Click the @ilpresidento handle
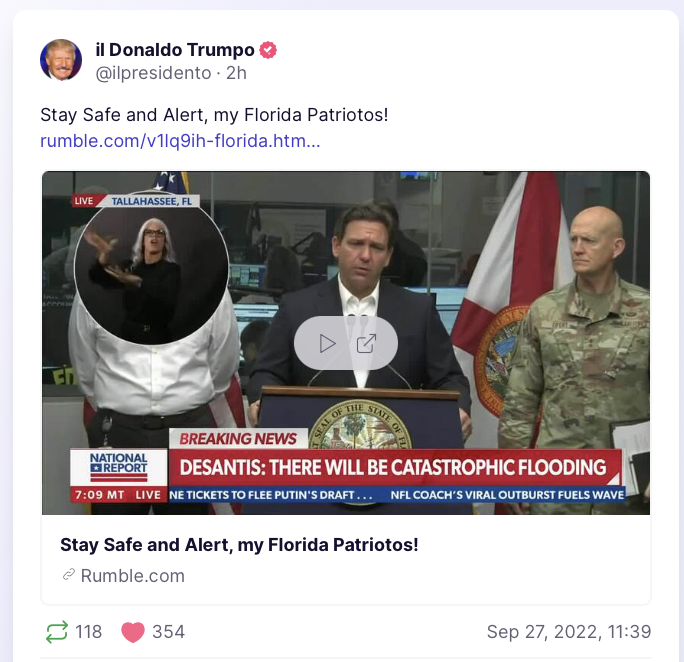 153,73
